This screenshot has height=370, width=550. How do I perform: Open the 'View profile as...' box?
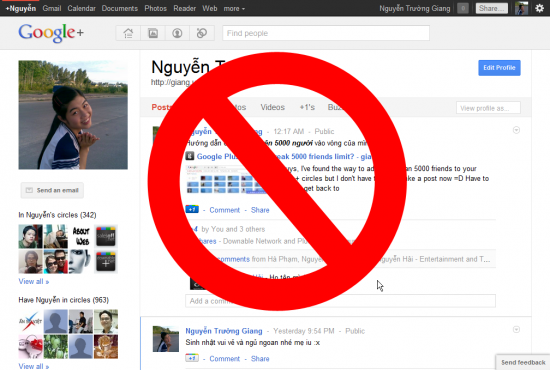tap(488, 108)
